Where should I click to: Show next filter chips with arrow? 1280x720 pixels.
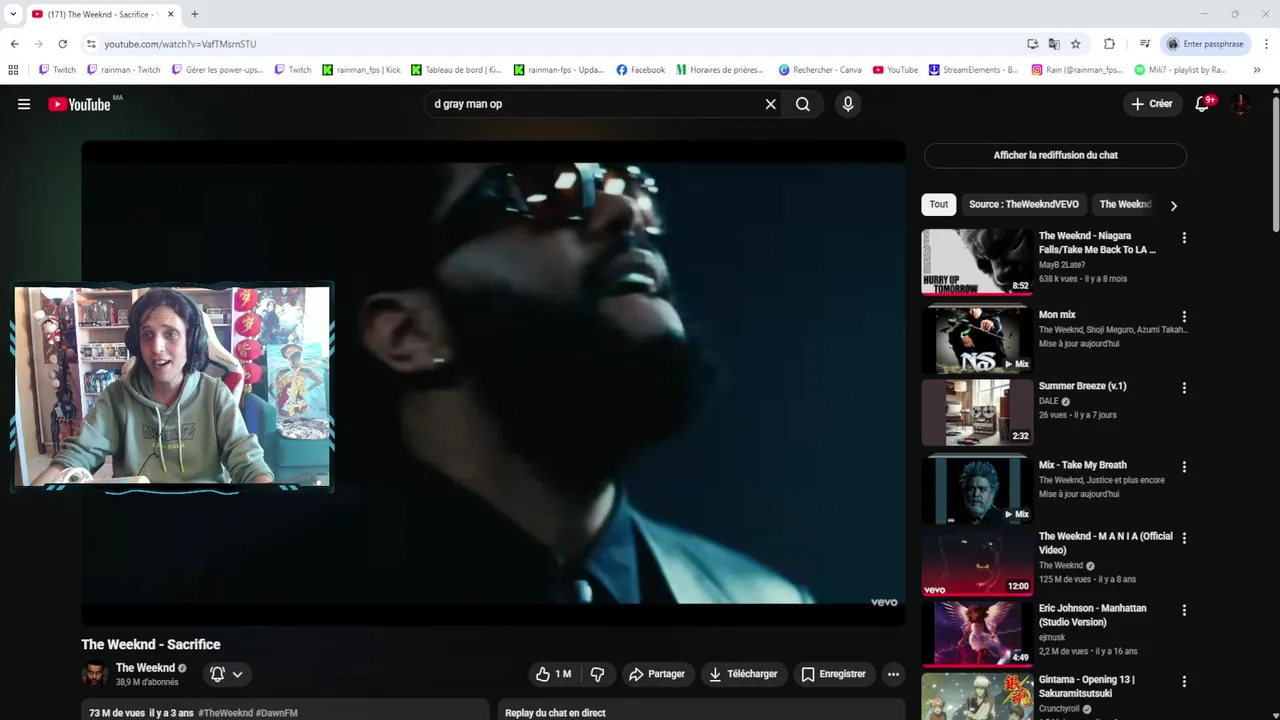pyautogui.click(x=1174, y=205)
